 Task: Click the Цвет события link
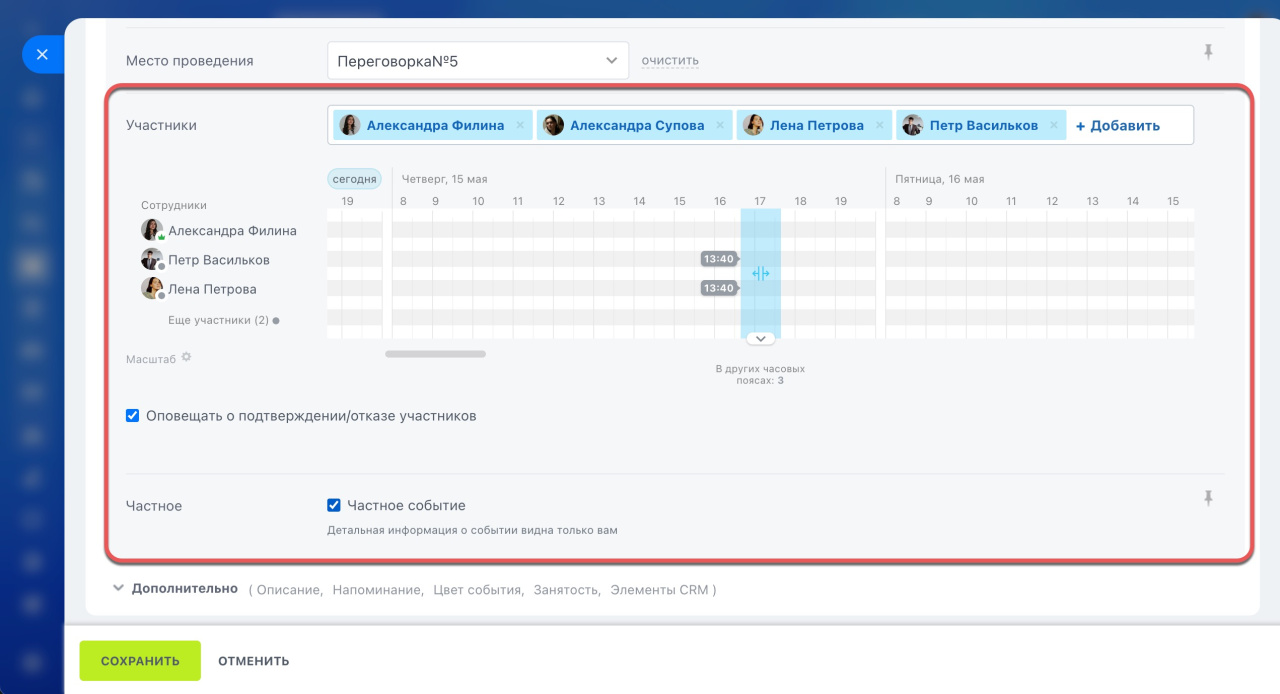pos(478,590)
